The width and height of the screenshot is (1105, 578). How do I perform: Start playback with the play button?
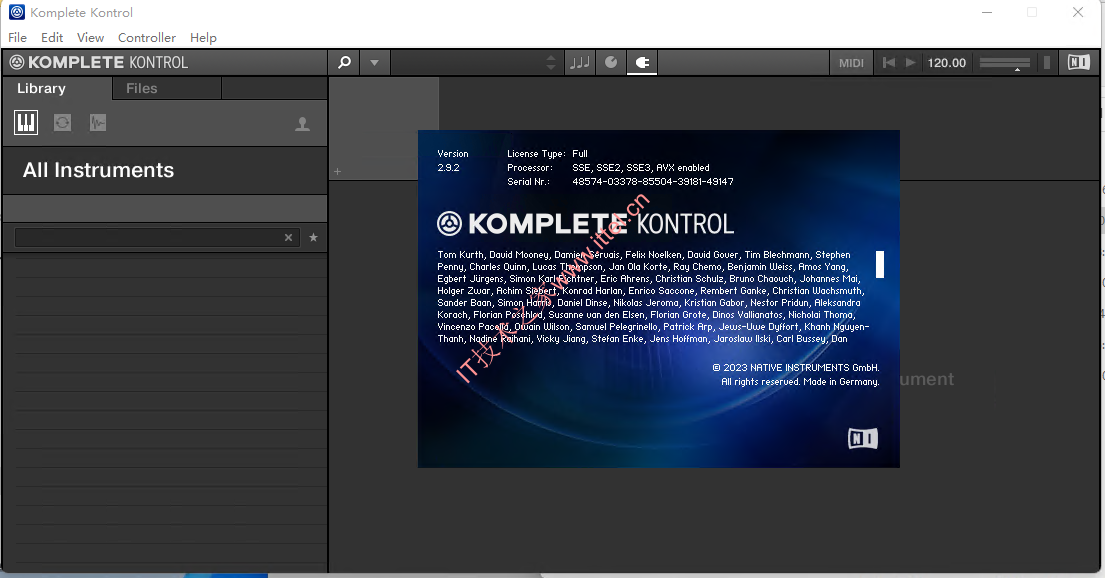click(910, 63)
